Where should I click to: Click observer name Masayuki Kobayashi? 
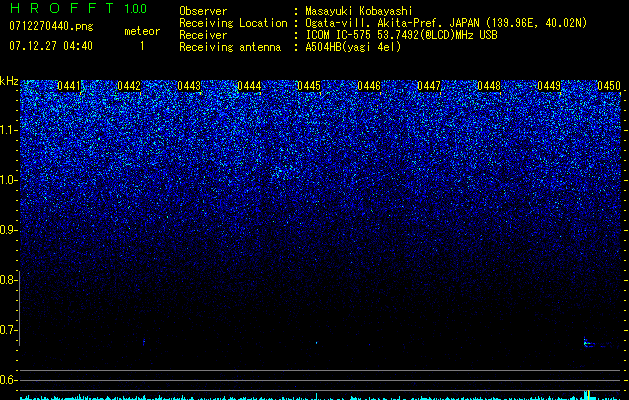[359, 11]
